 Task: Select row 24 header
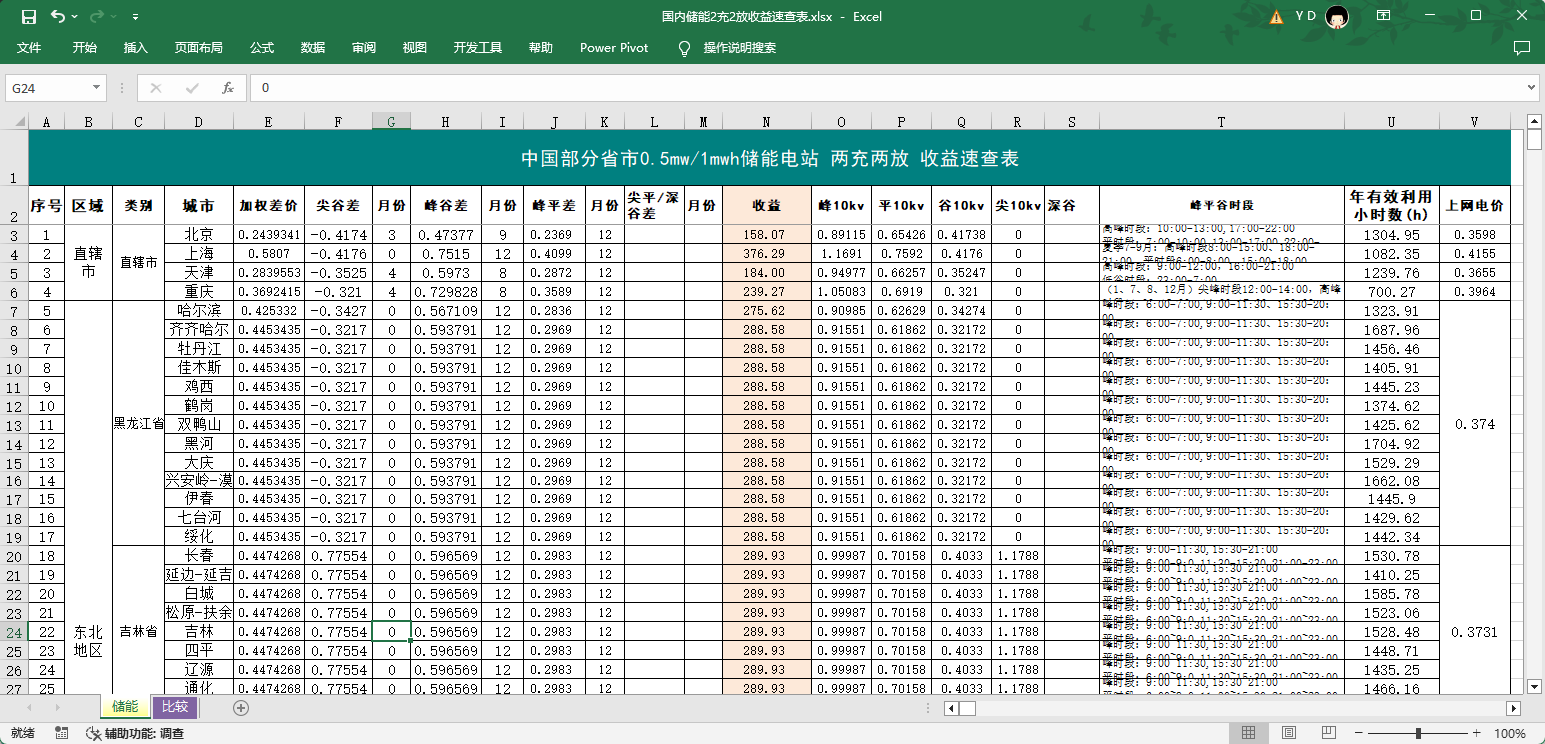click(14, 632)
